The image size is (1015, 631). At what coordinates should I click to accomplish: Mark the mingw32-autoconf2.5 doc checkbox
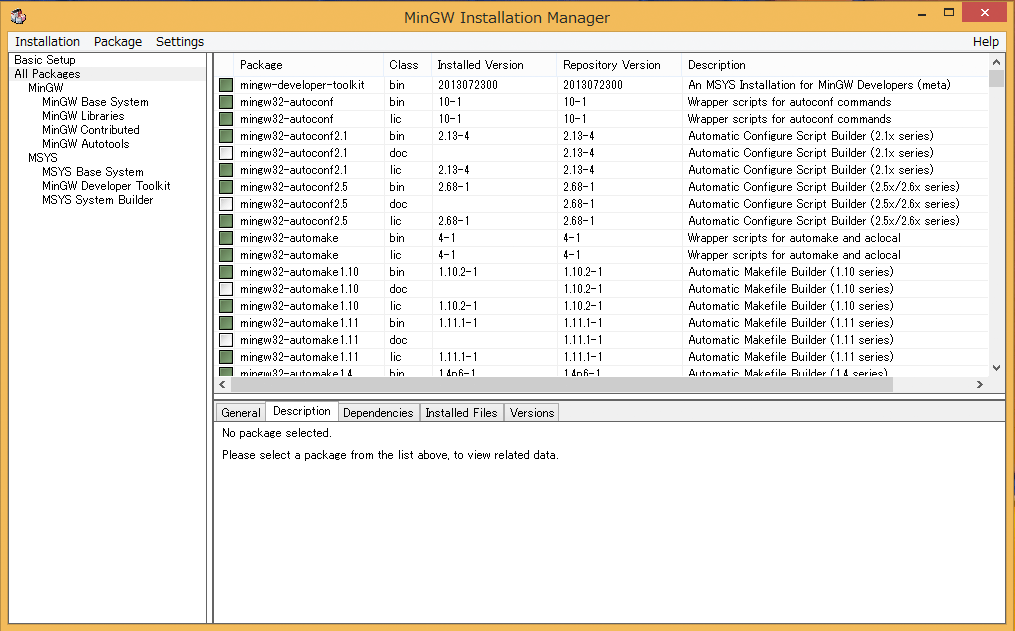click(226, 204)
